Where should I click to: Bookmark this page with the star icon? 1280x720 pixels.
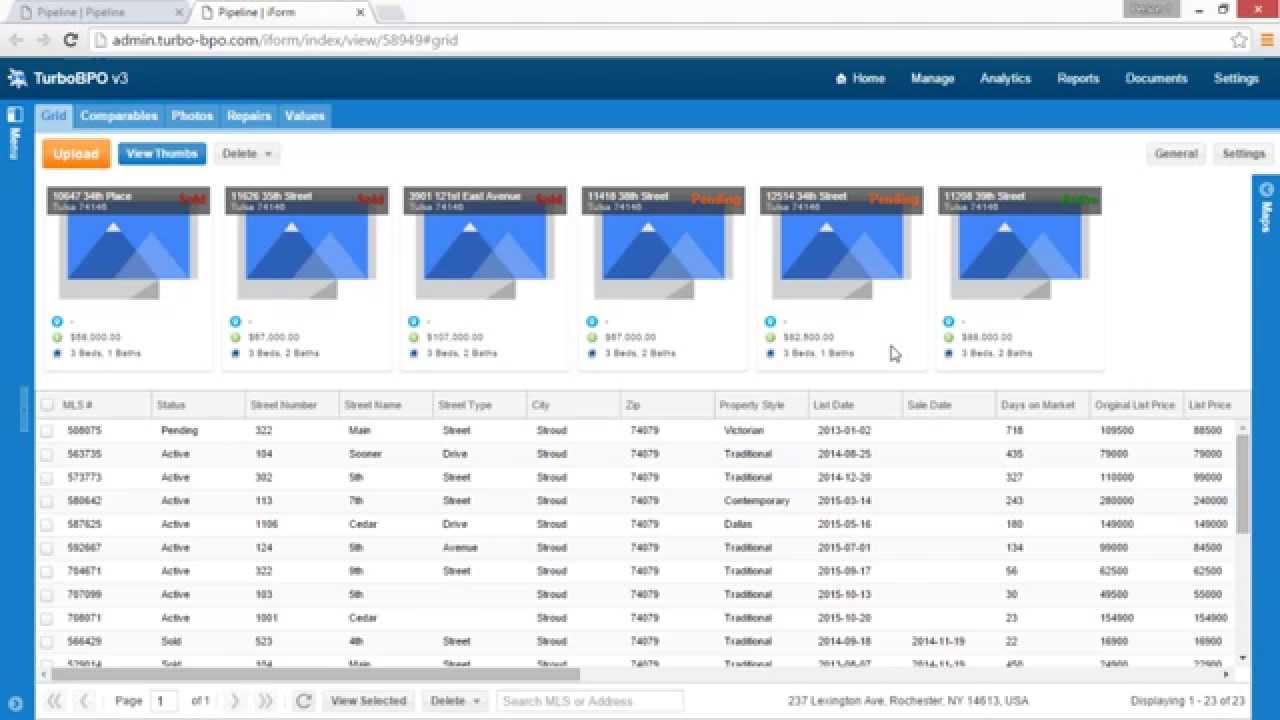1239,40
